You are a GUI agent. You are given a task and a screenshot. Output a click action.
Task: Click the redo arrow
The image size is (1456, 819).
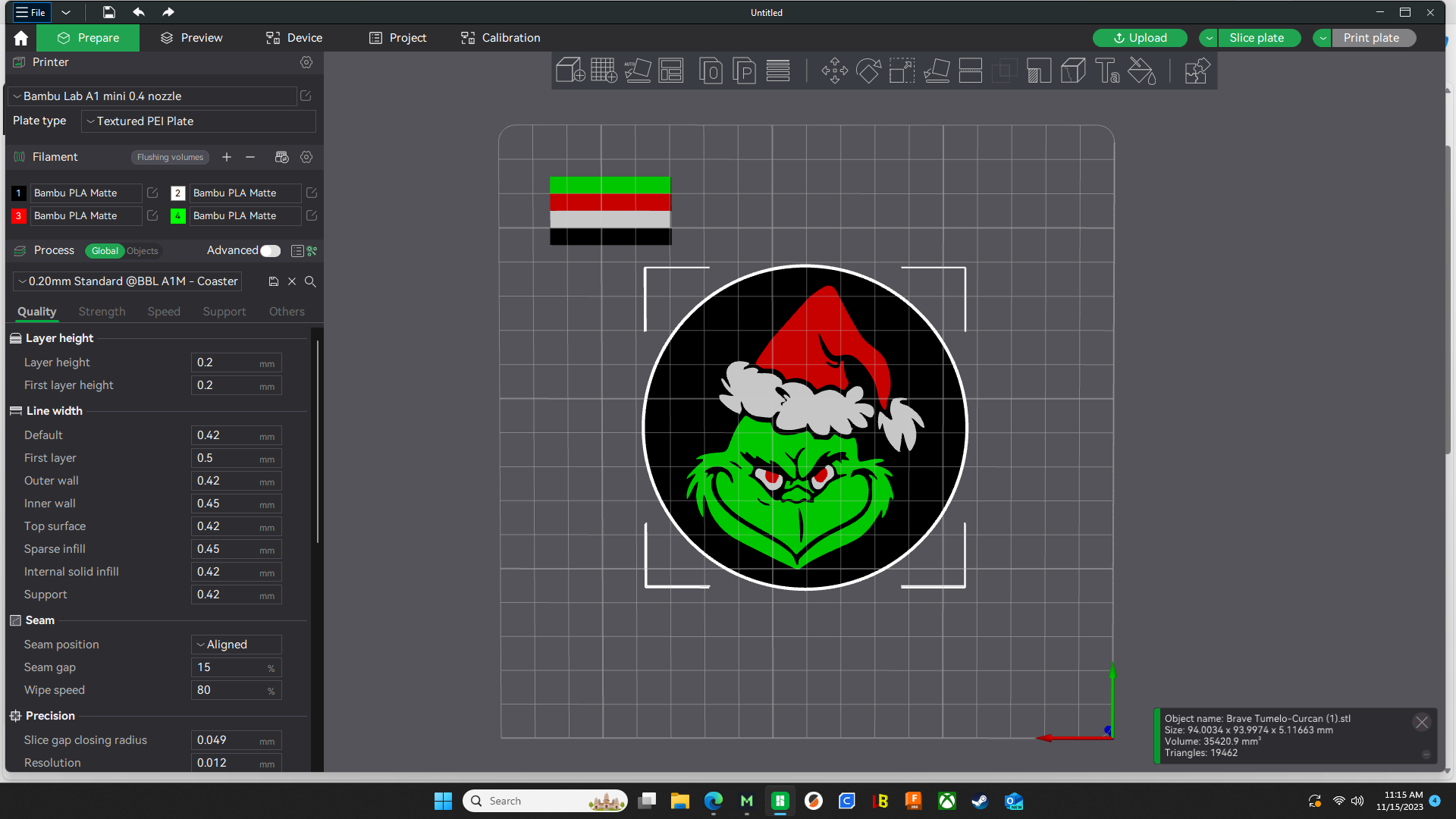click(x=168, y=12)
